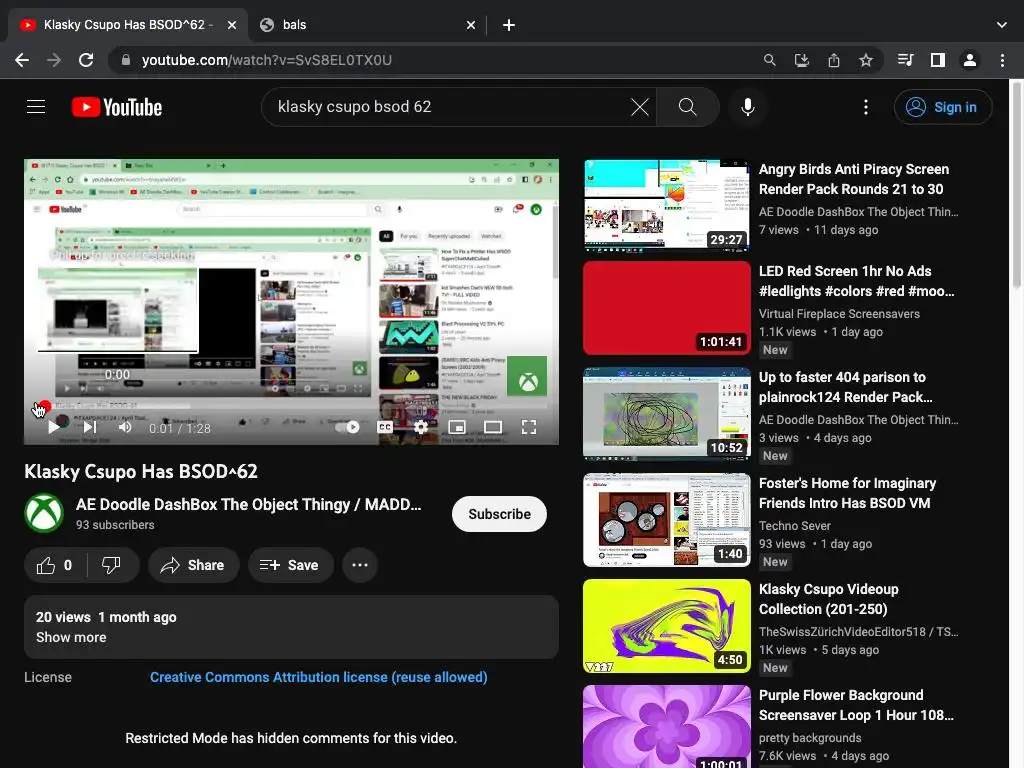Open the Creative Commons Attribution license link

coord(319,677)
